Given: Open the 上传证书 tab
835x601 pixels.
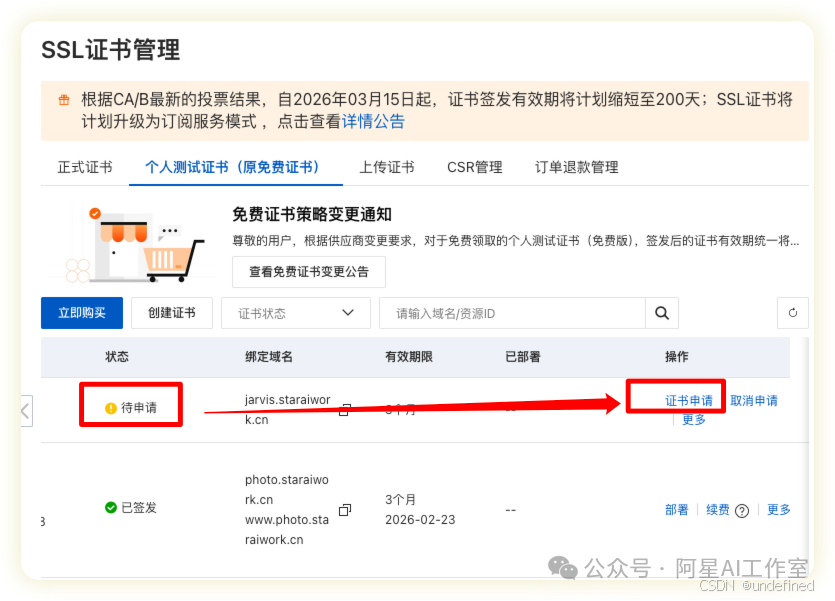Looking at the screenshot, I should tap(387, 167).
